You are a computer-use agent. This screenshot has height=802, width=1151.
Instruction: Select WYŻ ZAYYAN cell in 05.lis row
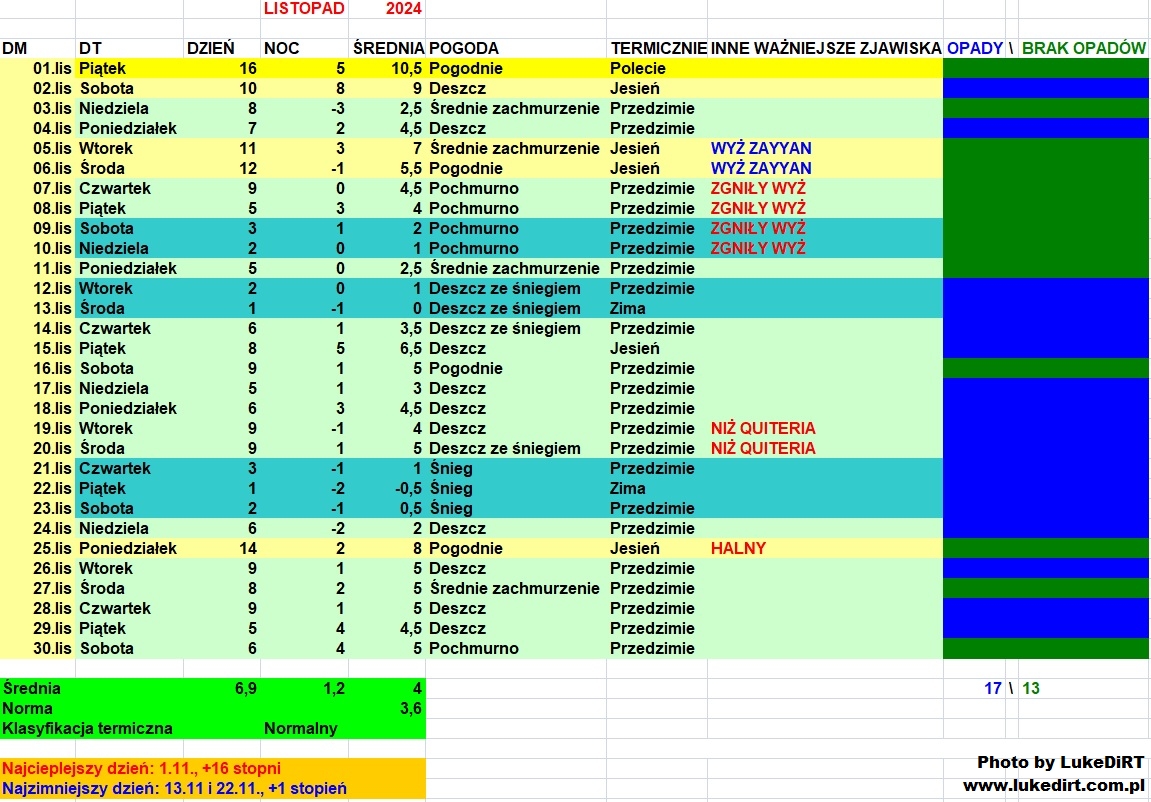(761, 148)
